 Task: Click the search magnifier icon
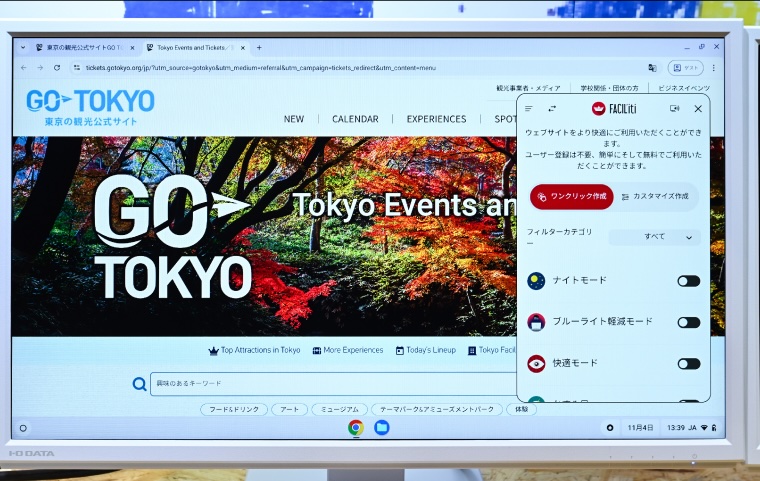point(140,384)
